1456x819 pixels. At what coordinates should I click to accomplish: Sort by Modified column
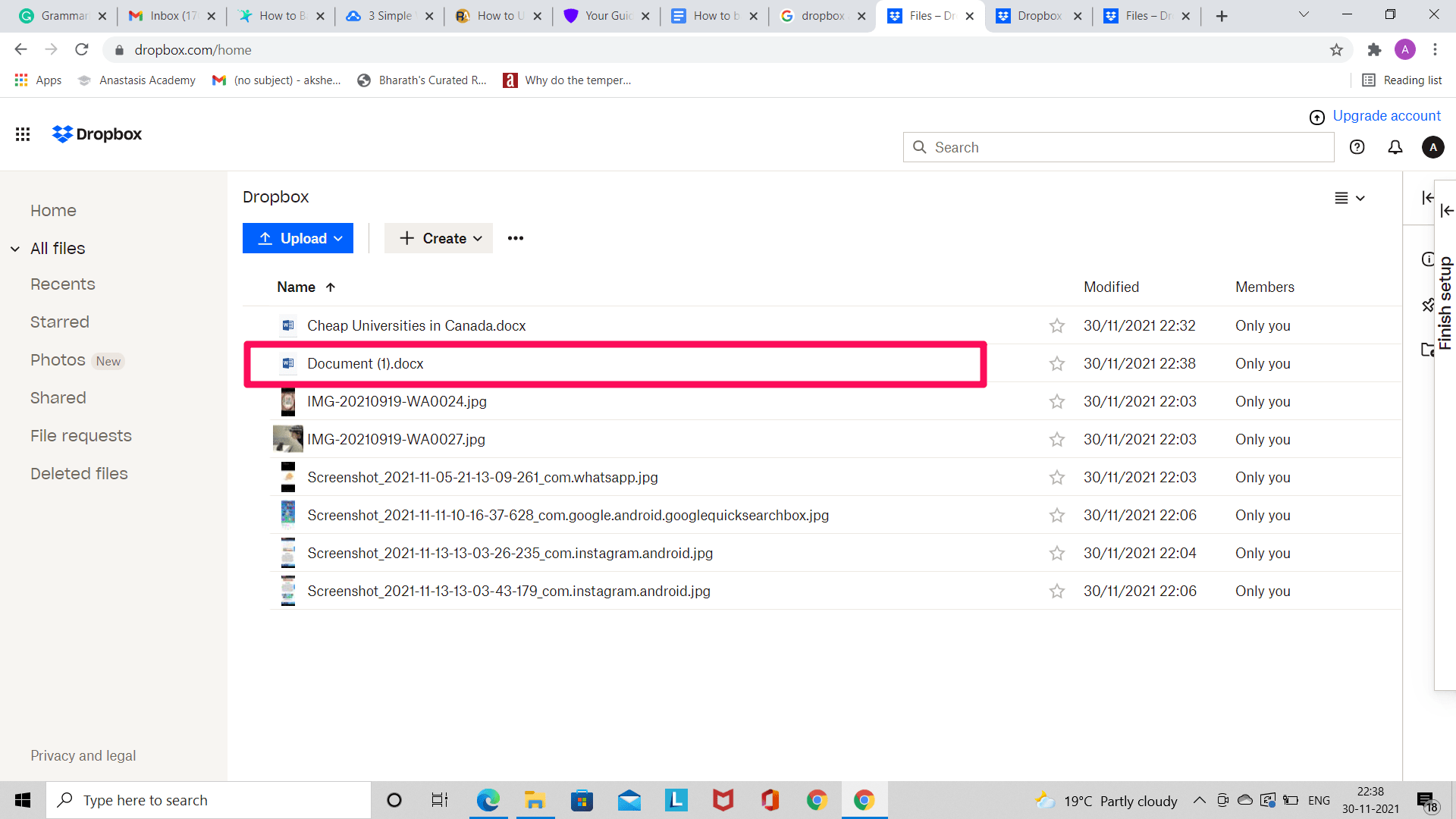pyautogui.click(x=1111, y=287)
